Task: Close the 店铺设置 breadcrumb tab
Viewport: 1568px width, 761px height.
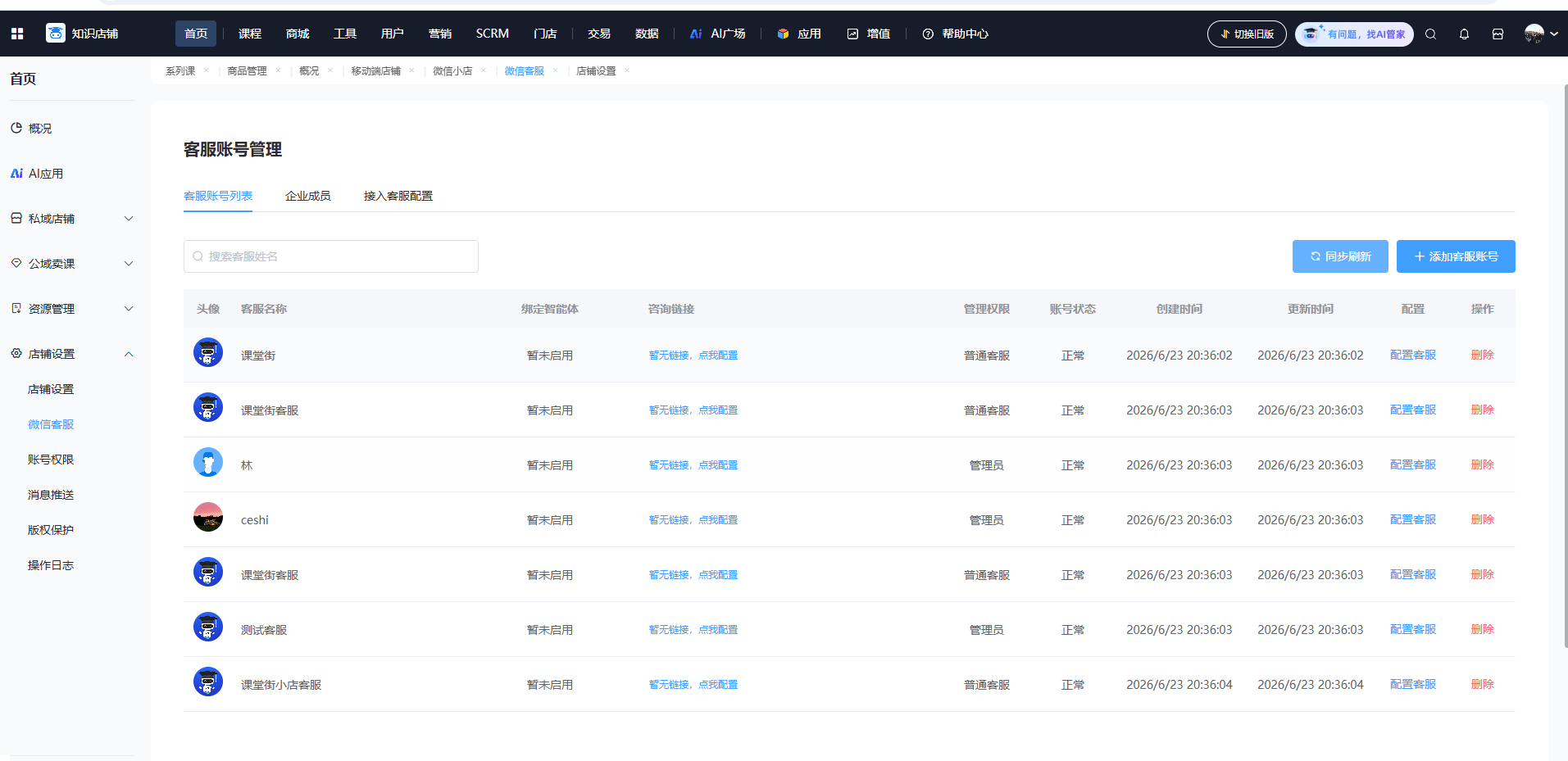Action: 627,70
